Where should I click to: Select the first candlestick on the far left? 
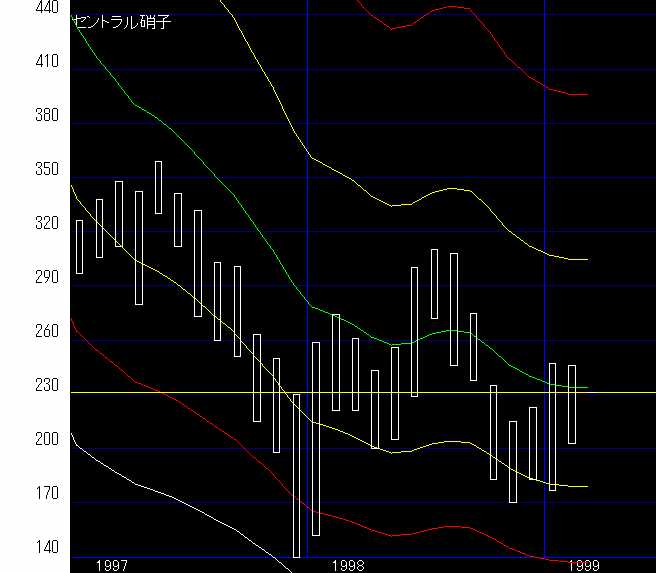click(x=80, y=246)
